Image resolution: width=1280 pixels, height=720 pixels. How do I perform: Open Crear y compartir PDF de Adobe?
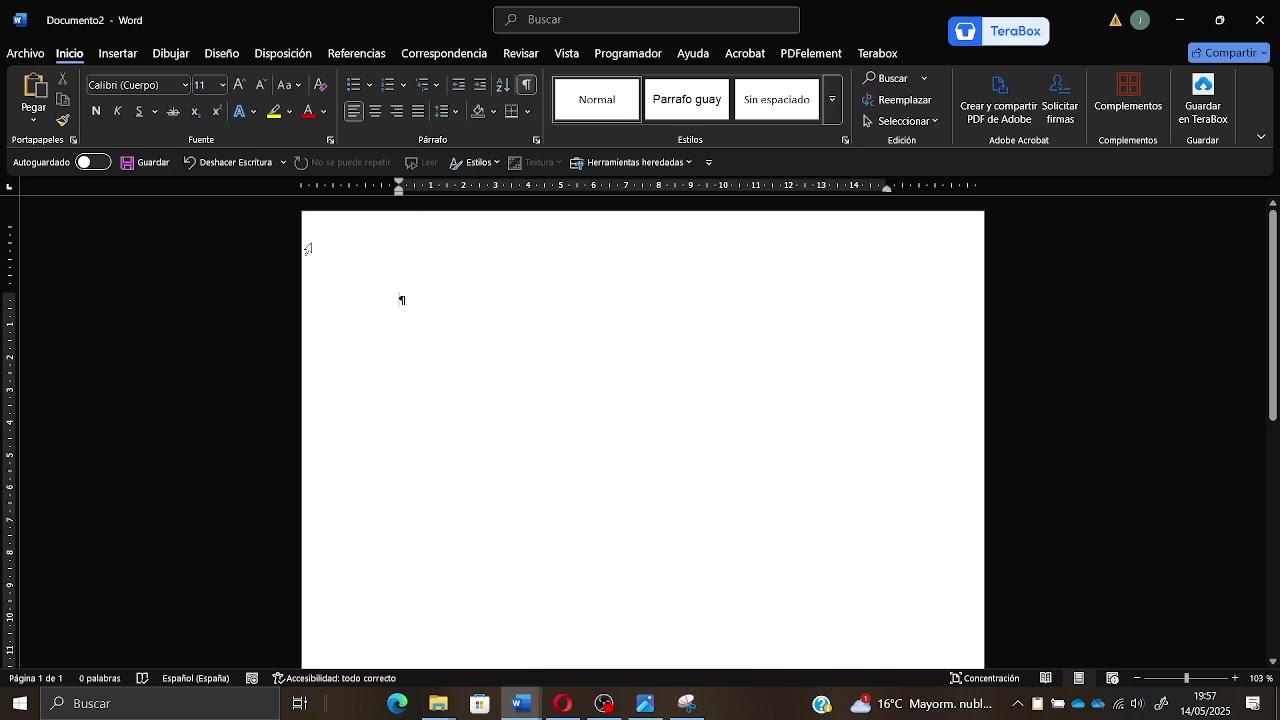pos(998,99)
